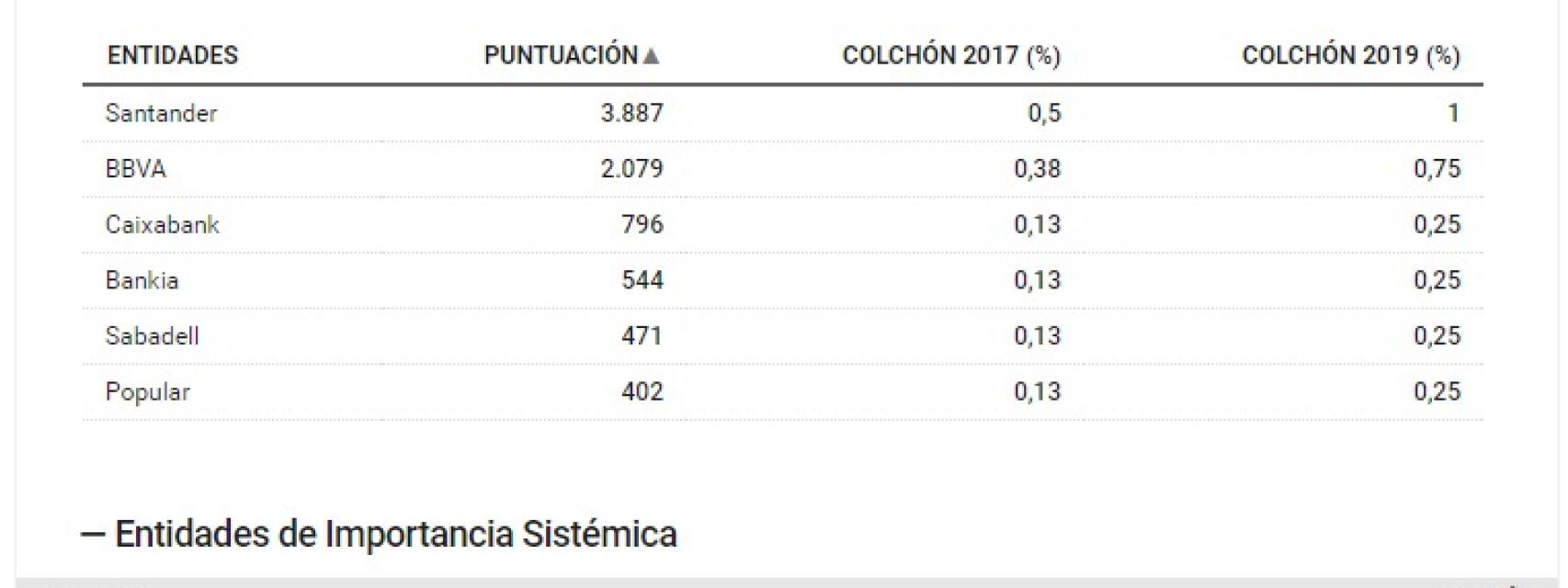
Task: Click Santander's score value 3.887
Action: (x=631, y=113)
